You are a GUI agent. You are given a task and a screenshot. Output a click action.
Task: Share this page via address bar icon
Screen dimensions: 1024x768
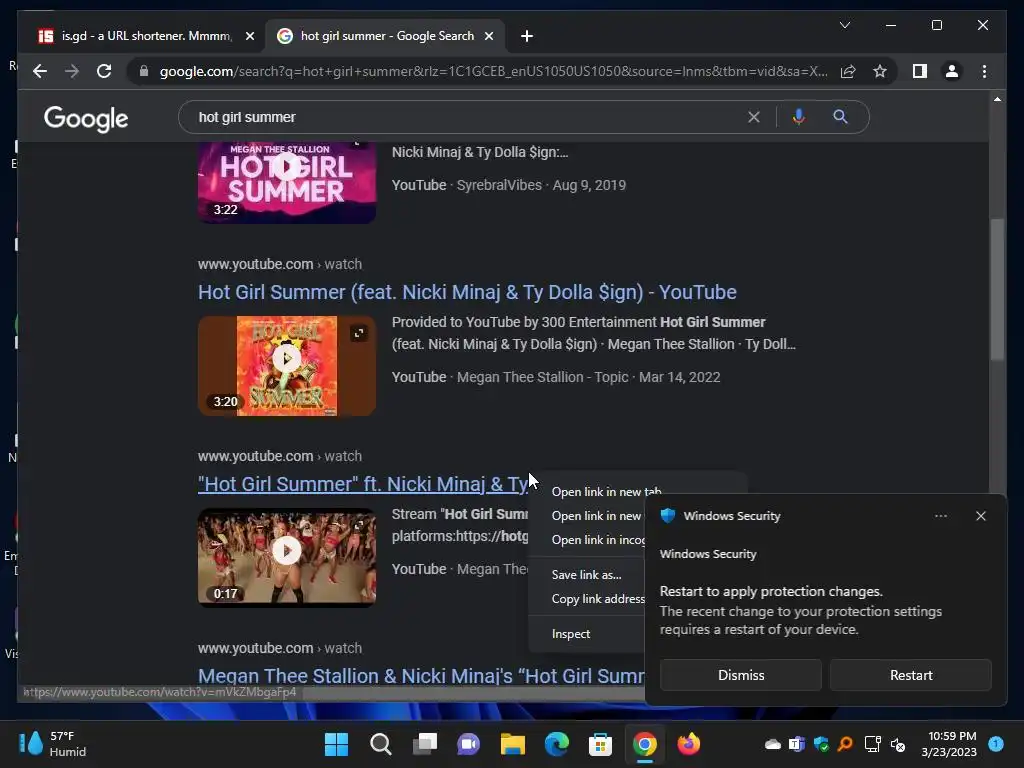[848, 71]
